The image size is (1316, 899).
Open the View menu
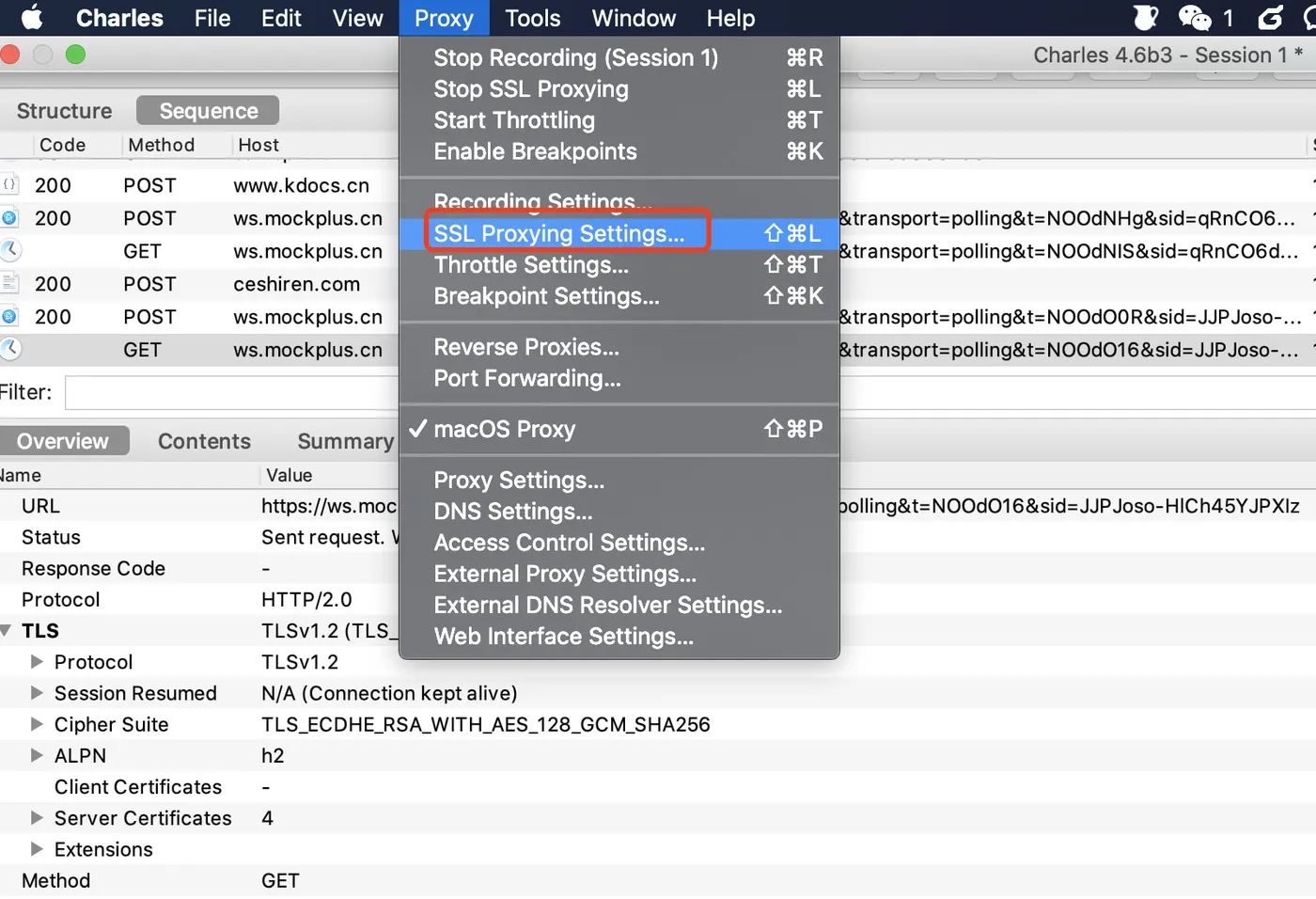click(x=358, y=18)
